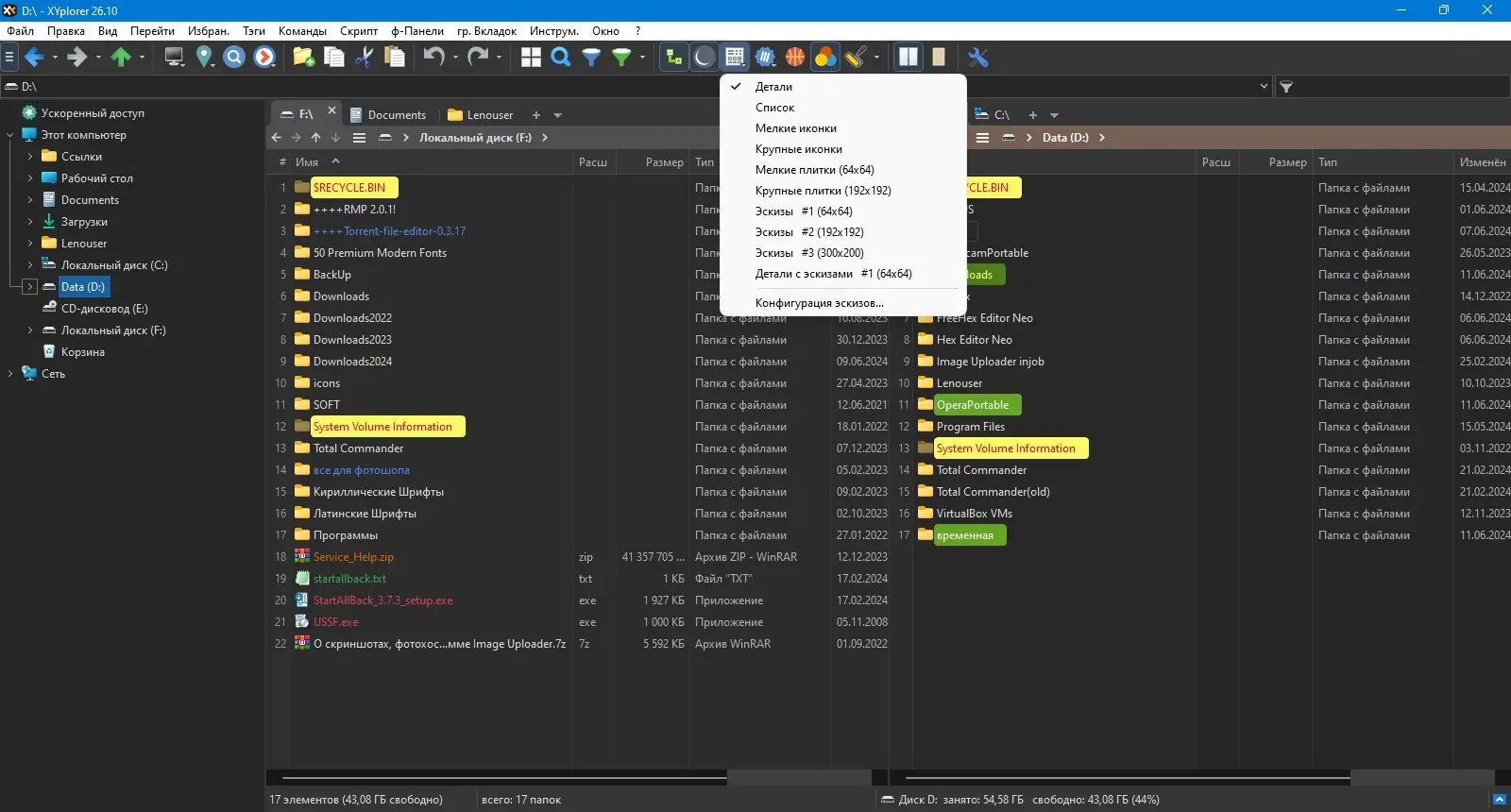Open the drives monitor icon in toolbar
Viewport: 1511px width, 812px height.
point(174,58)
